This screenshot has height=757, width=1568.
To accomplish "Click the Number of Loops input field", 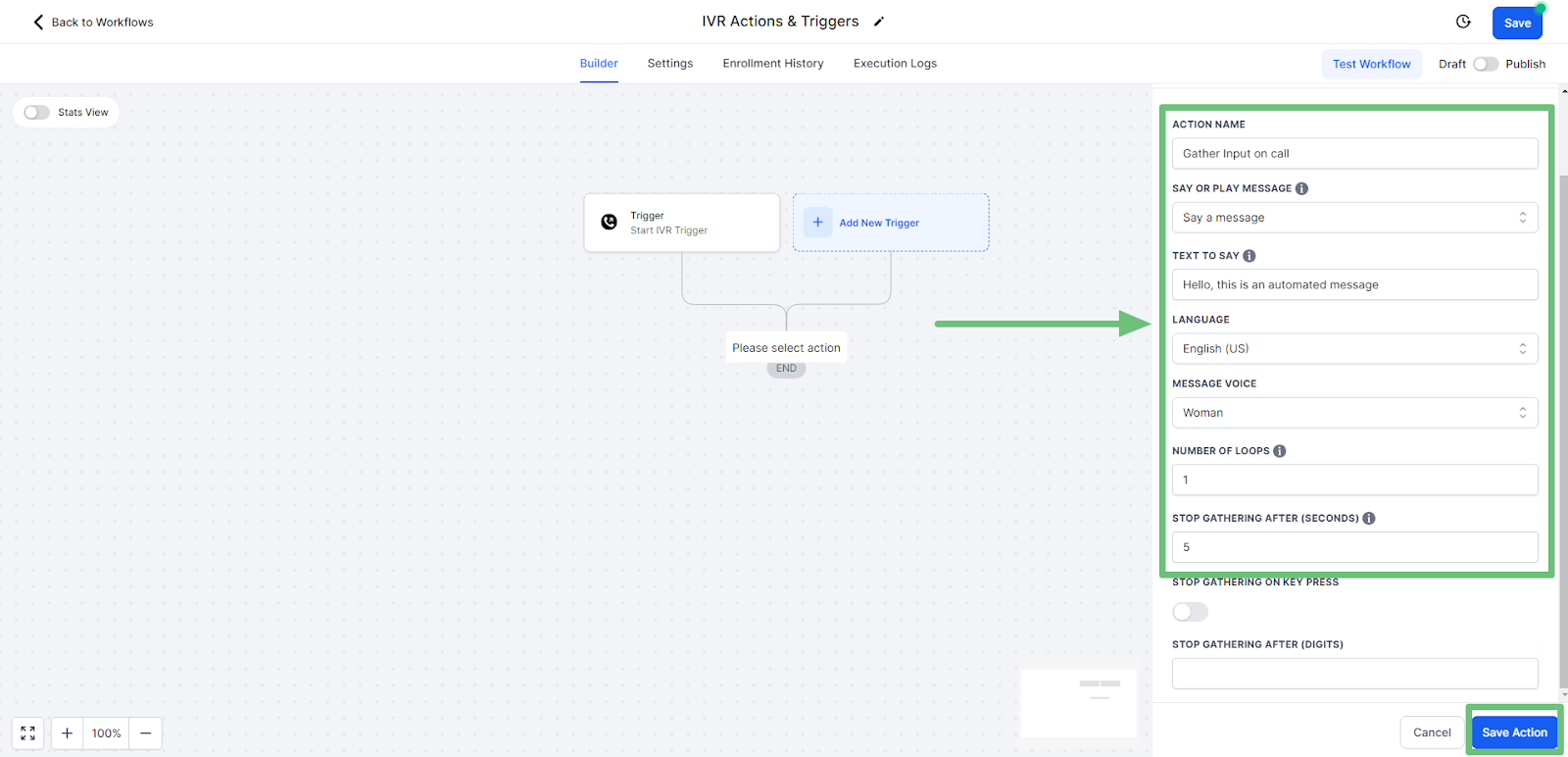I will coord(1354,479).
